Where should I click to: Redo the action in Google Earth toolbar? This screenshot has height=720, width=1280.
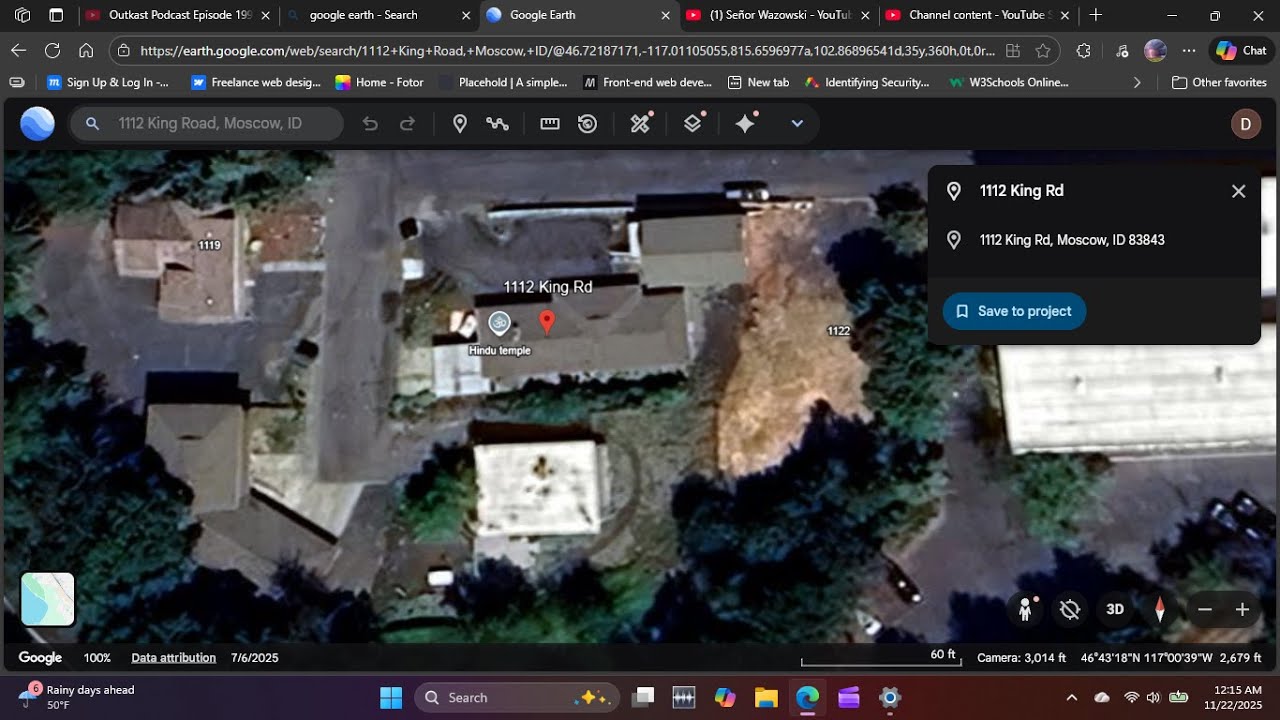407,123
